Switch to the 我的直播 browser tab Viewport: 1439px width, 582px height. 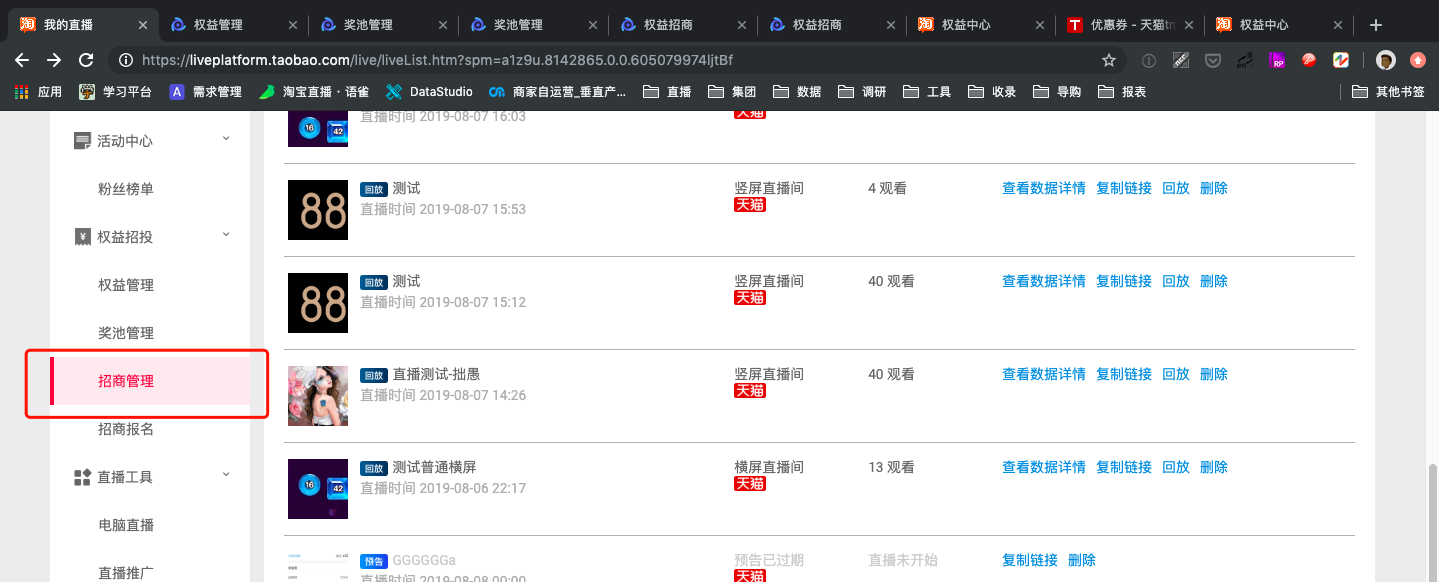click(82, 25)
